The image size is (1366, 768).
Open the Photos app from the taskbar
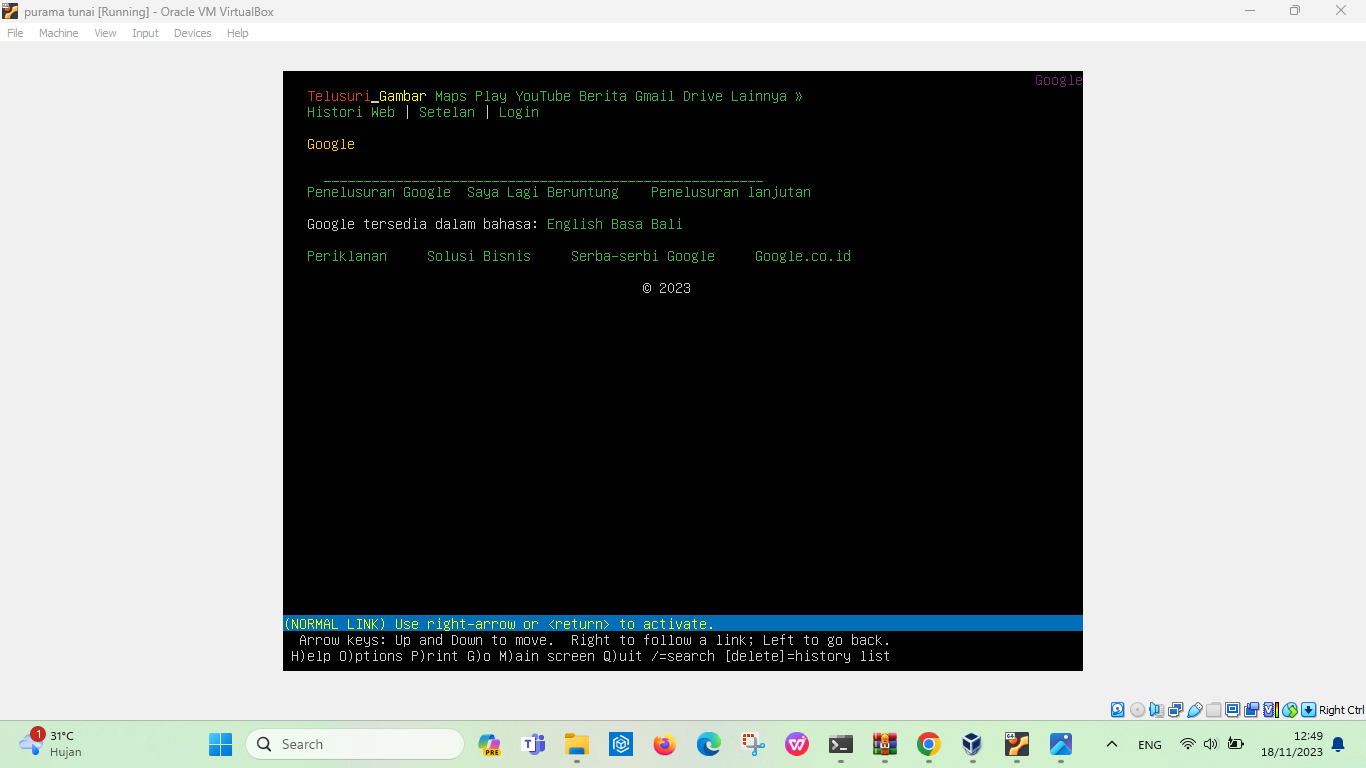pyautogui.click(x=1061, y=744)
